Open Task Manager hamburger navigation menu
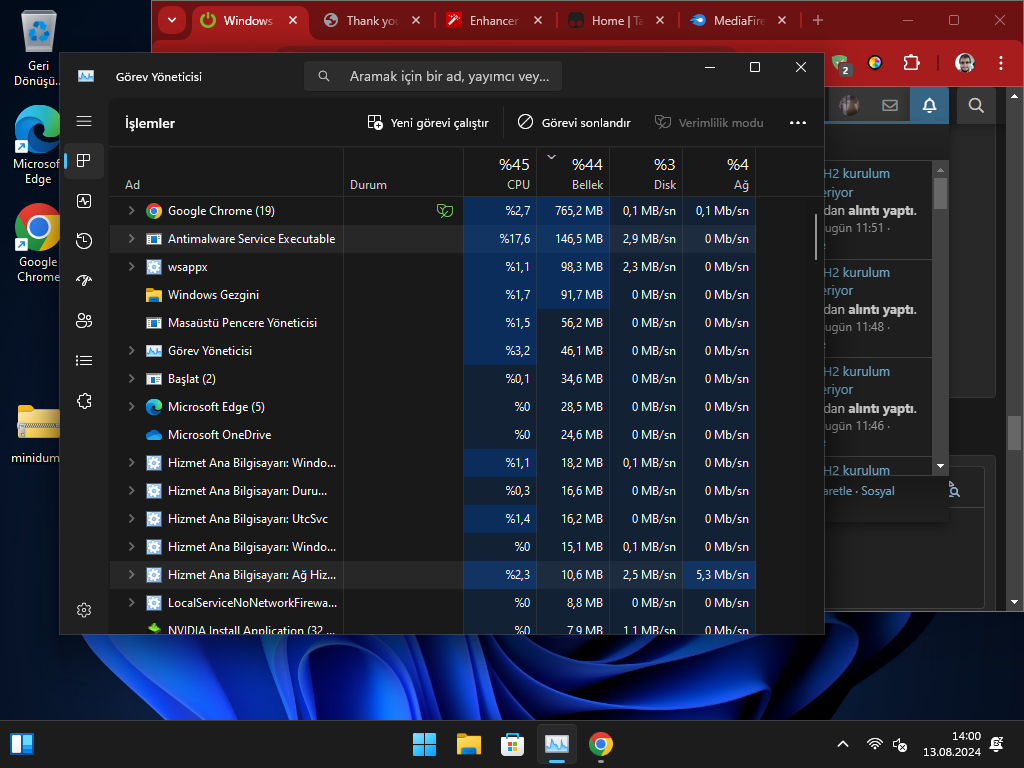Screen dimensions: 1024x768 pos(84,121)
